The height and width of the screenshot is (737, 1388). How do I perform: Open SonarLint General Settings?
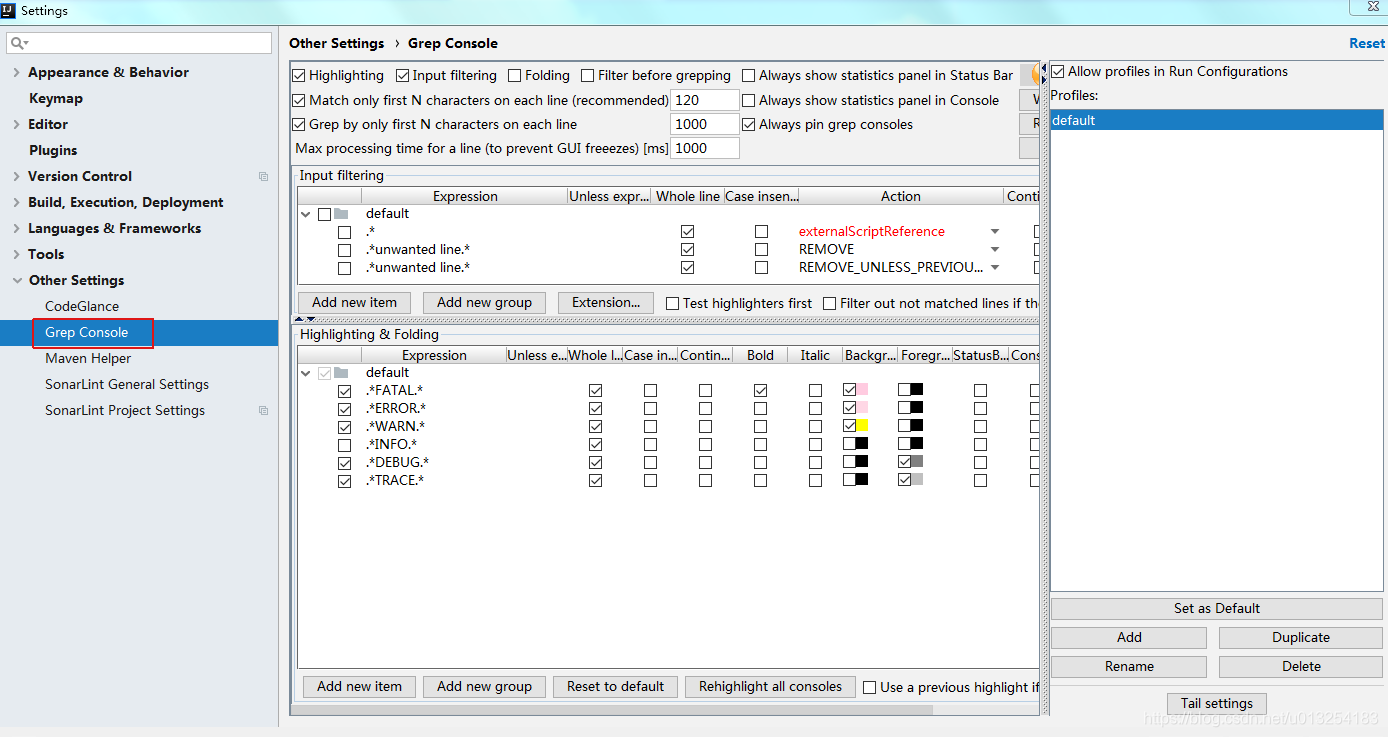coord(127,384)
